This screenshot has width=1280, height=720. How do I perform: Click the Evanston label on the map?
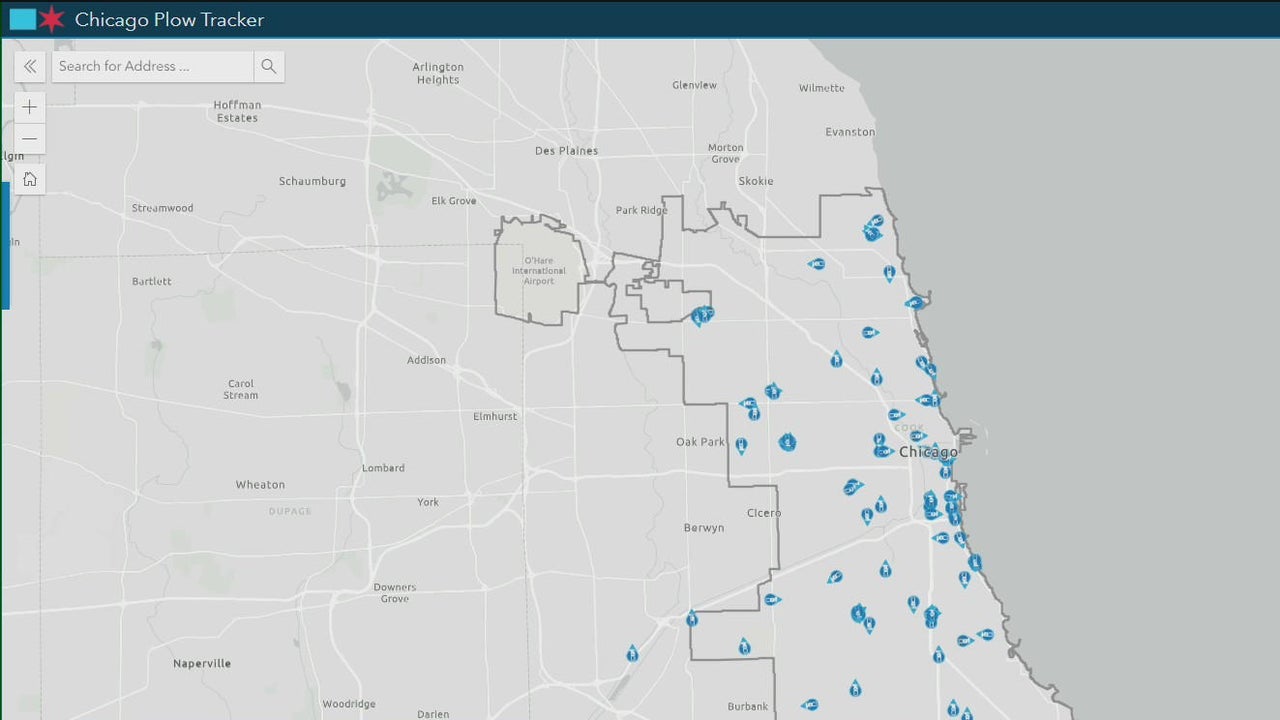point(849,132)
